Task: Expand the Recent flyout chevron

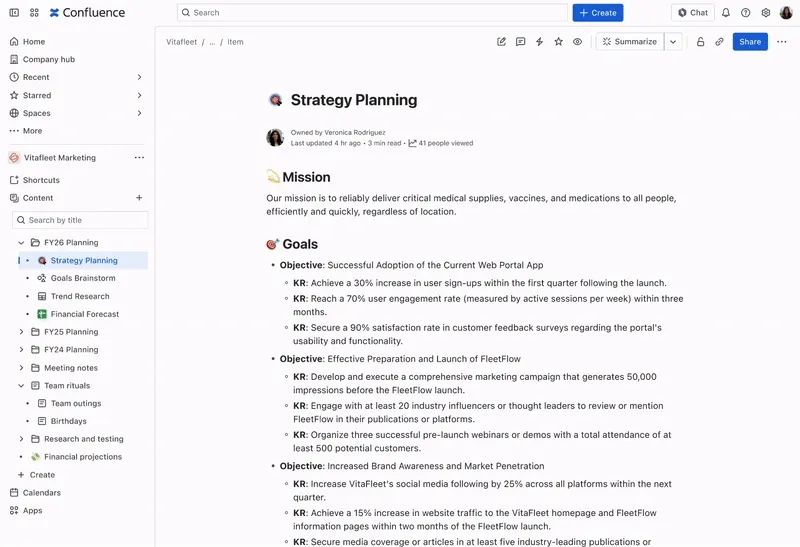Action: click(x=139, y=77)
